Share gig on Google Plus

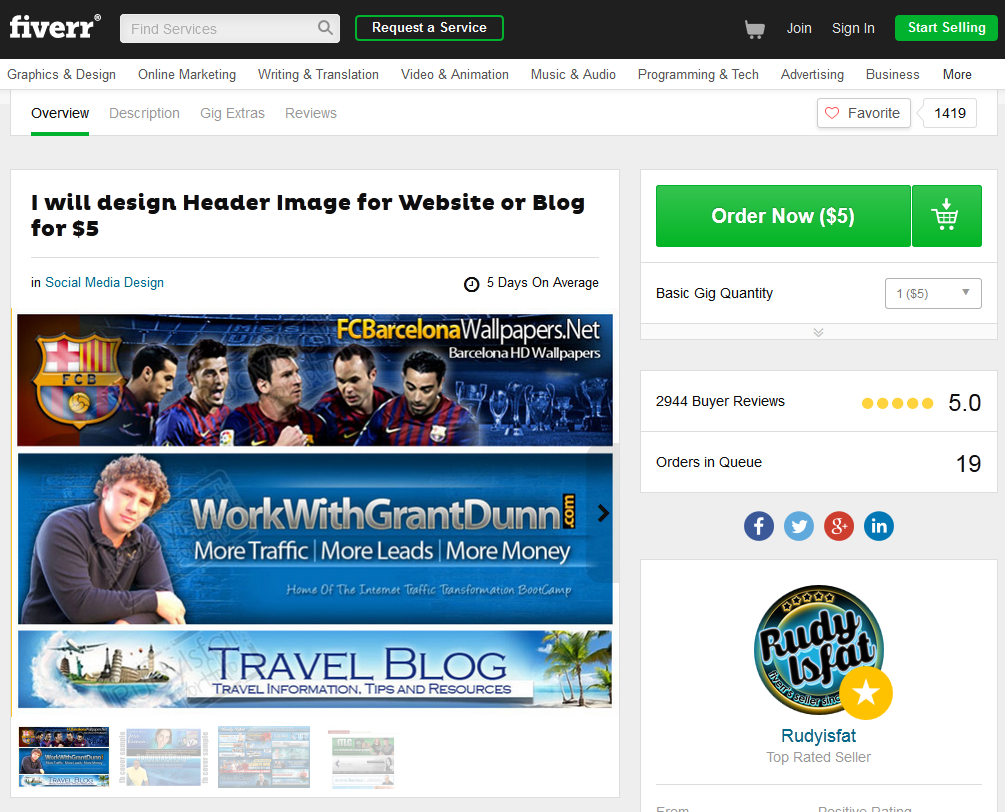[x=839, y=526]
